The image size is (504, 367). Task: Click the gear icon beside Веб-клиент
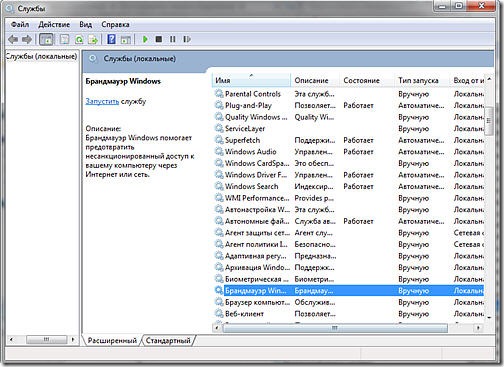[219, 314]
